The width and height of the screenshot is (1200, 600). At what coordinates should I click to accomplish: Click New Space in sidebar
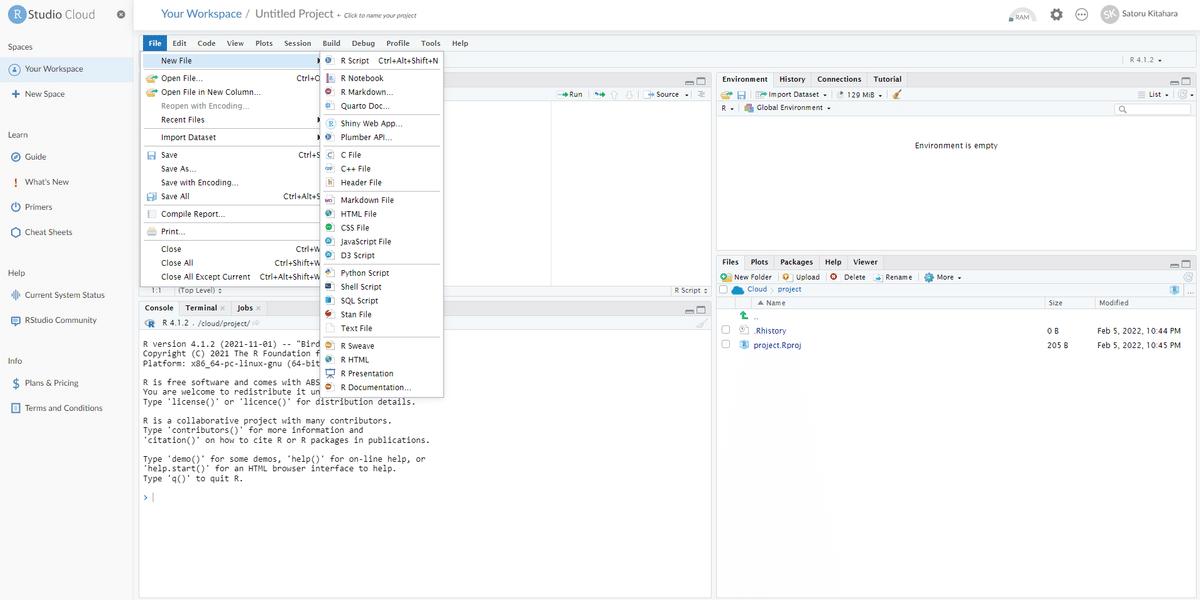coord(38,94)
